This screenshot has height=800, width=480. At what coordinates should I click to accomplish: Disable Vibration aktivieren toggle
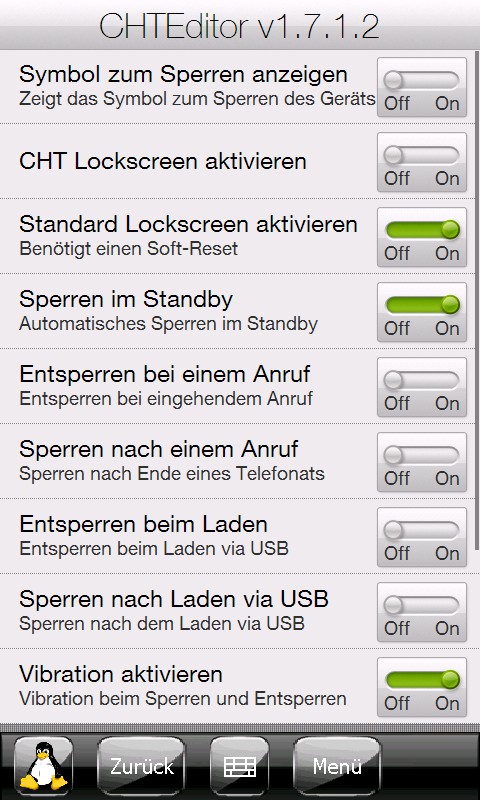(x=422, y=687)
